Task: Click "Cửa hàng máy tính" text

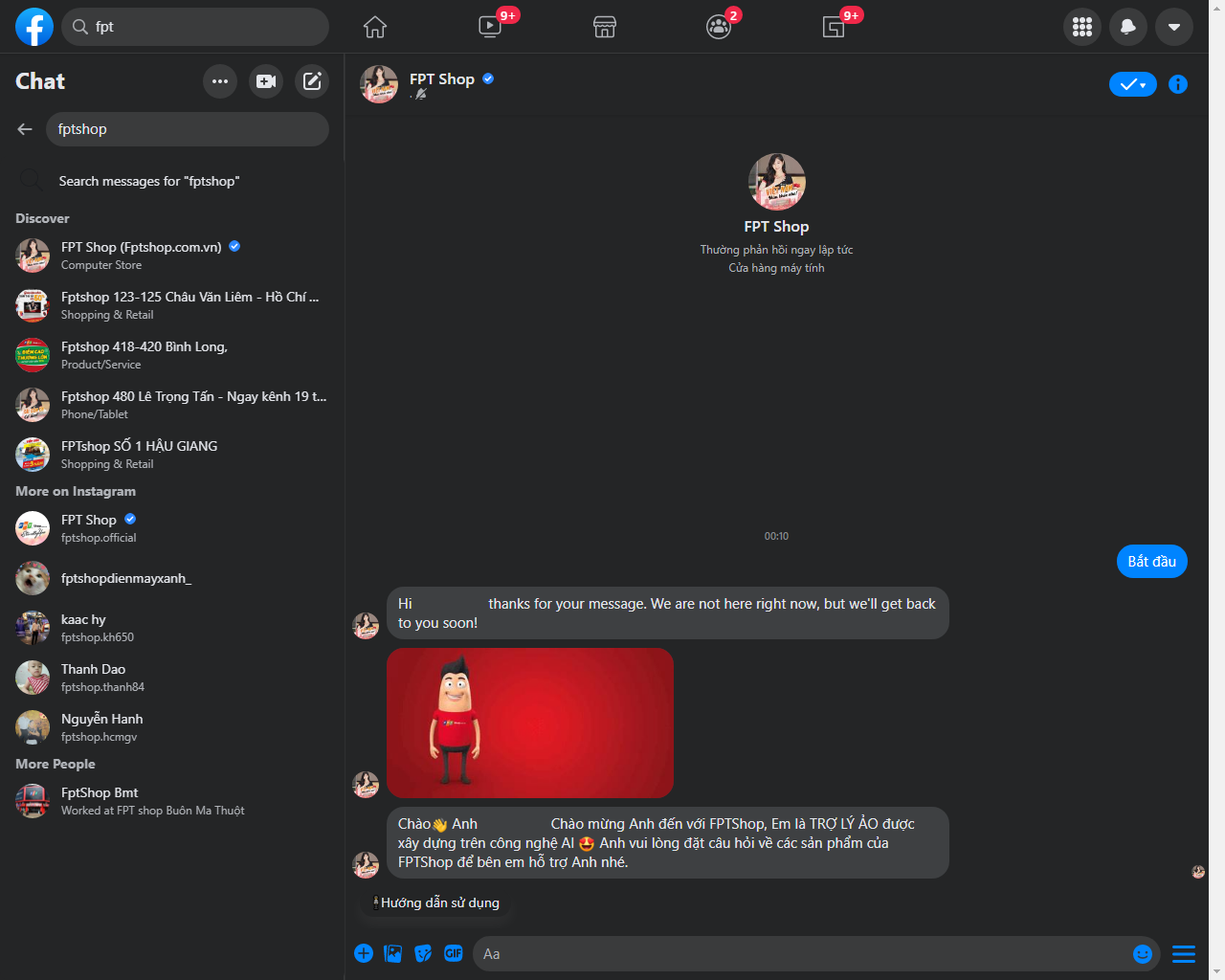Action: pos(776,268)
